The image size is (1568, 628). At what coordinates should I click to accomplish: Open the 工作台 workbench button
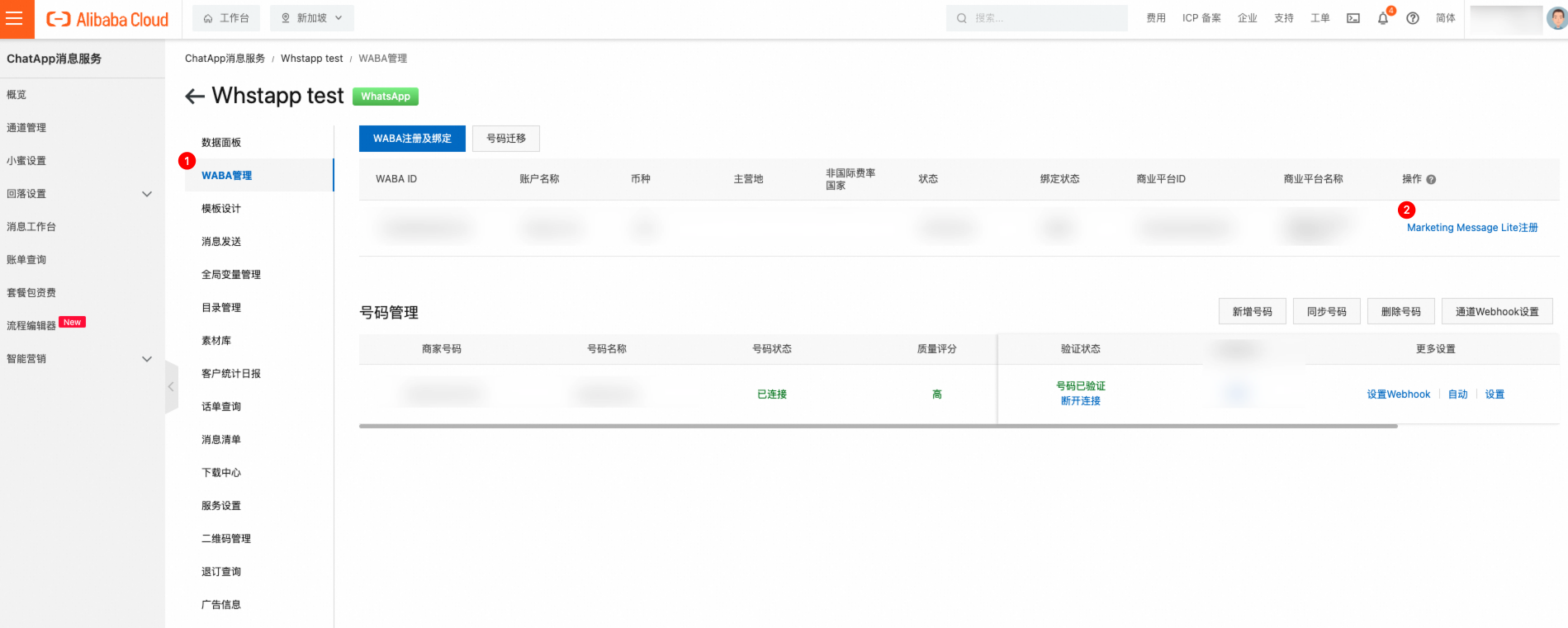coord(226,18)
